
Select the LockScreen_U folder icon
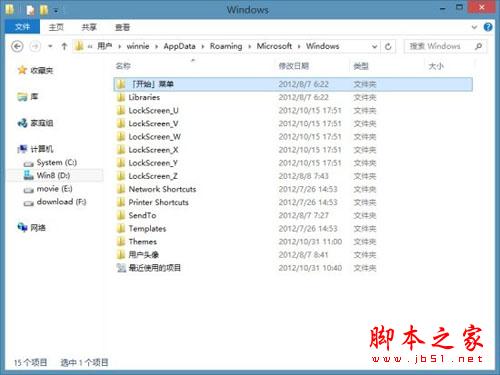(121, 110)
